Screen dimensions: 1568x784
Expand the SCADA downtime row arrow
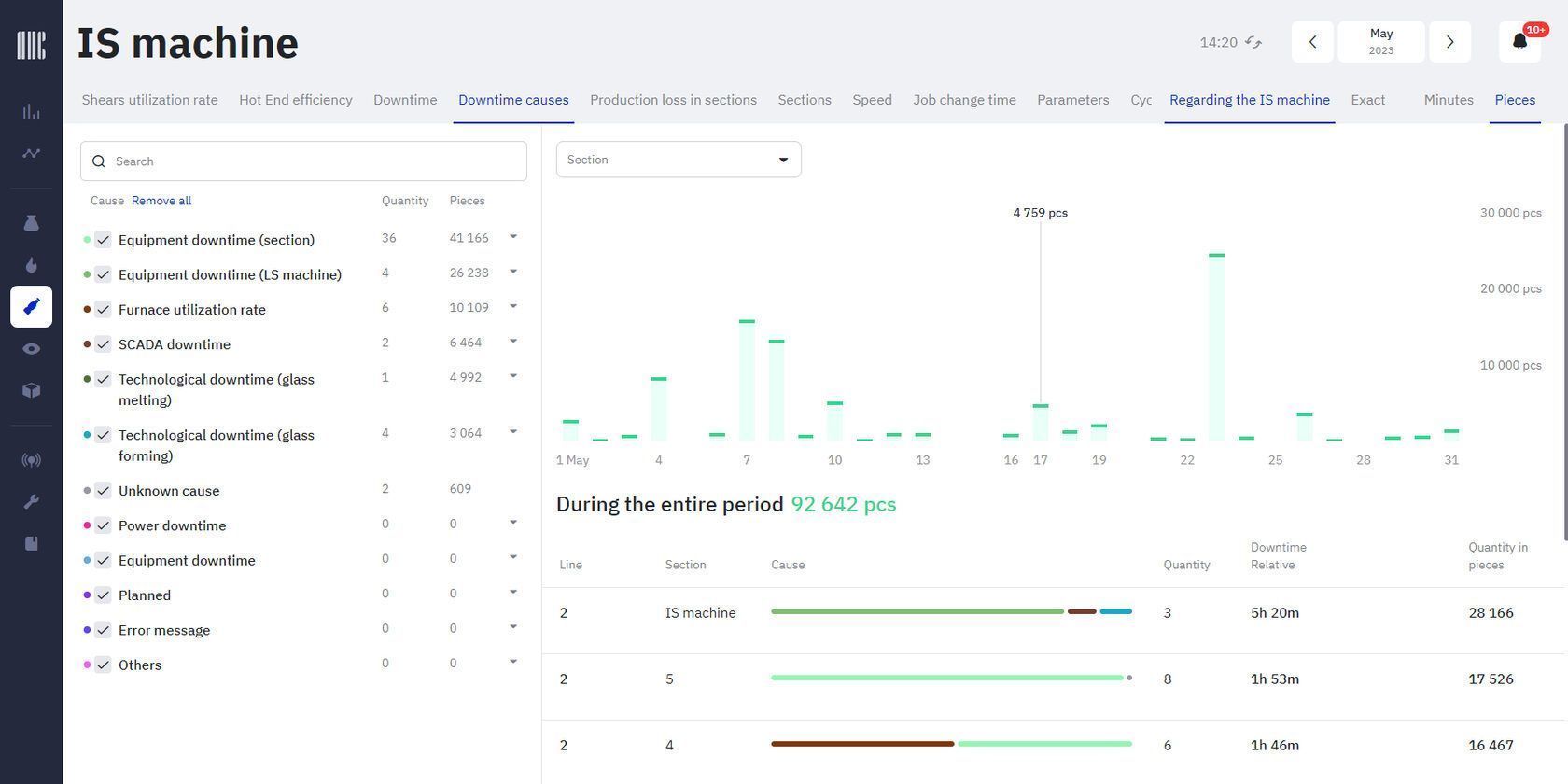(x=513, y=342)
